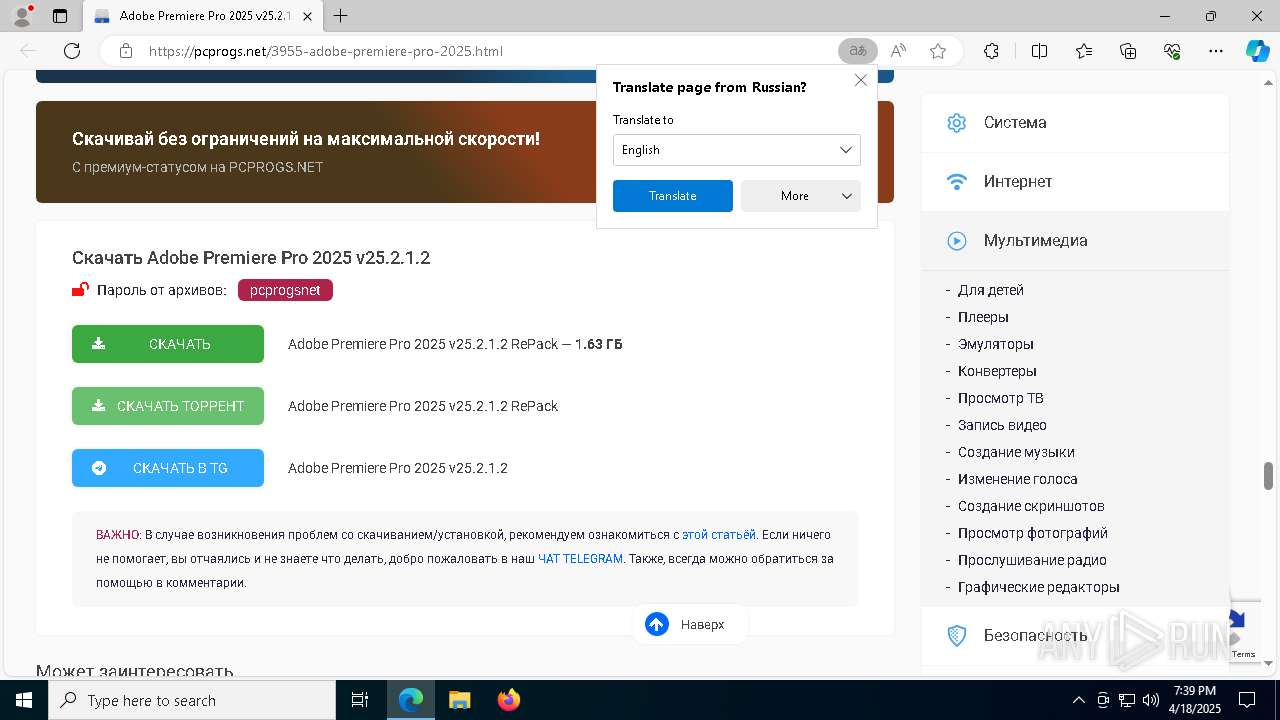This screenshot has width=1280, height=720.
Task: Toggle split screen view icon
Action: [1039, 51]
